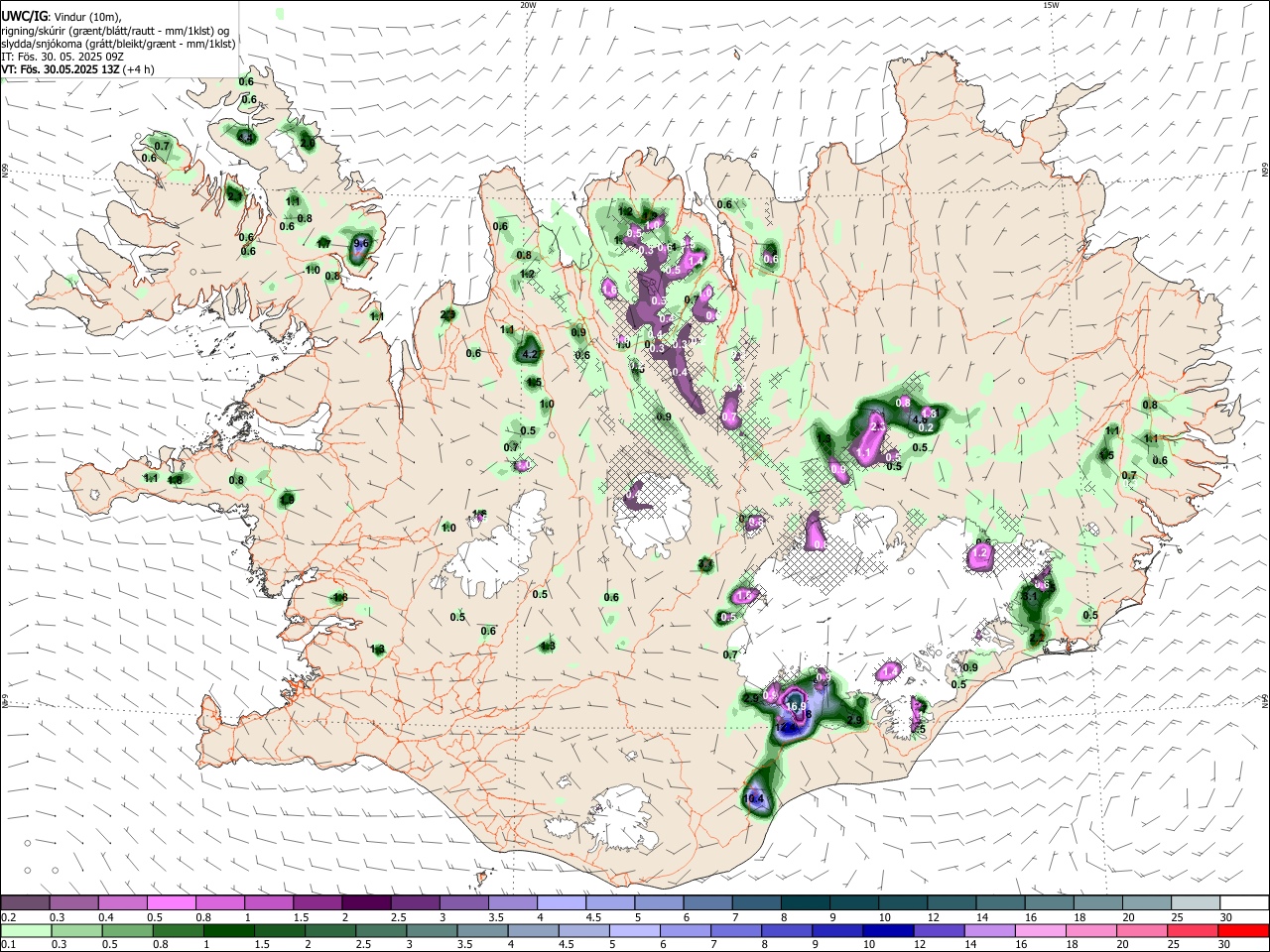
Task: Select the dark green swatch labeled 1 in bottom legend row
Action: [227, 930]
